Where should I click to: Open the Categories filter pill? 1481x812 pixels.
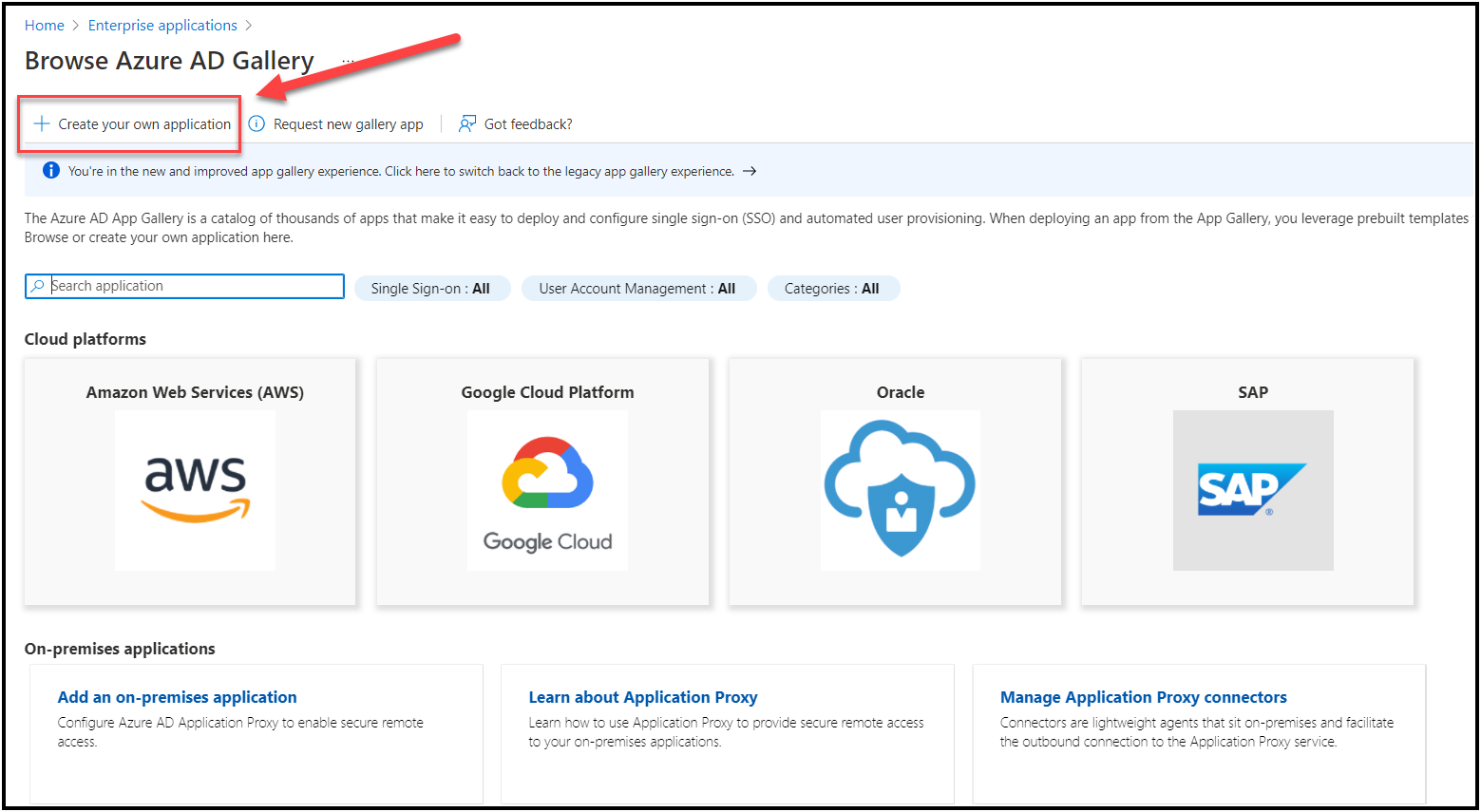click(x=832, y=289)
